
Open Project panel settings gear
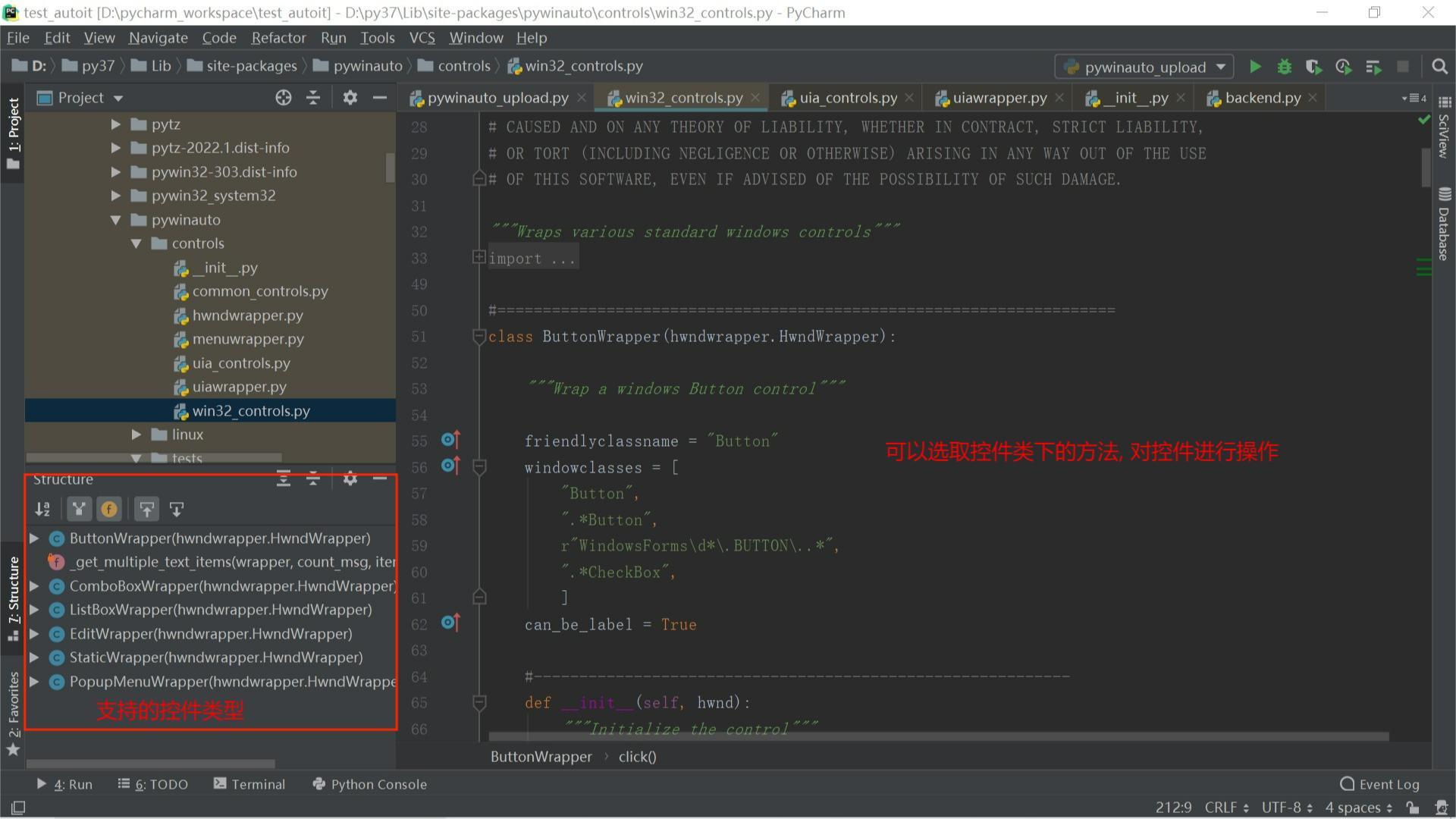pos(350,98)
